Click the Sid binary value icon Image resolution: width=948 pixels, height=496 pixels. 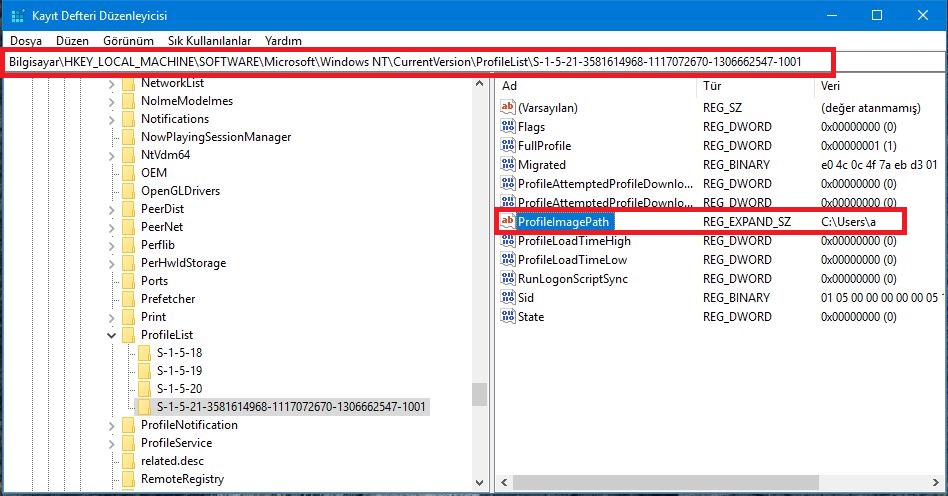point(507,298)
